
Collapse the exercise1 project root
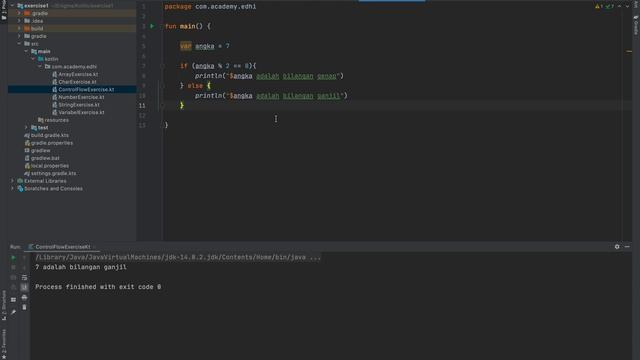[x=12, y=6]
